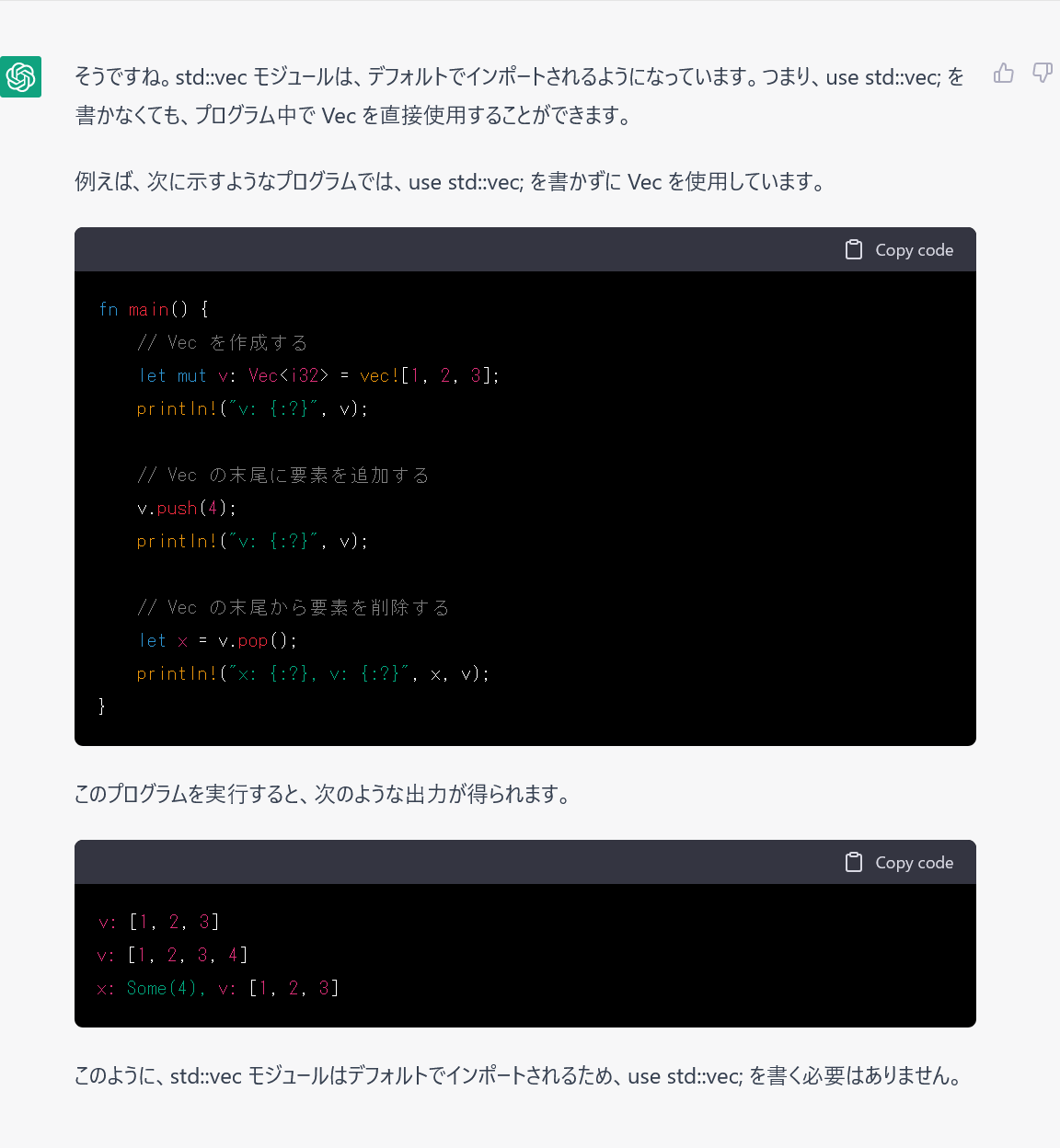Click comment '// Vec の末尾から要素を削除する'
1060x1148 pixels.
point(293,607)
